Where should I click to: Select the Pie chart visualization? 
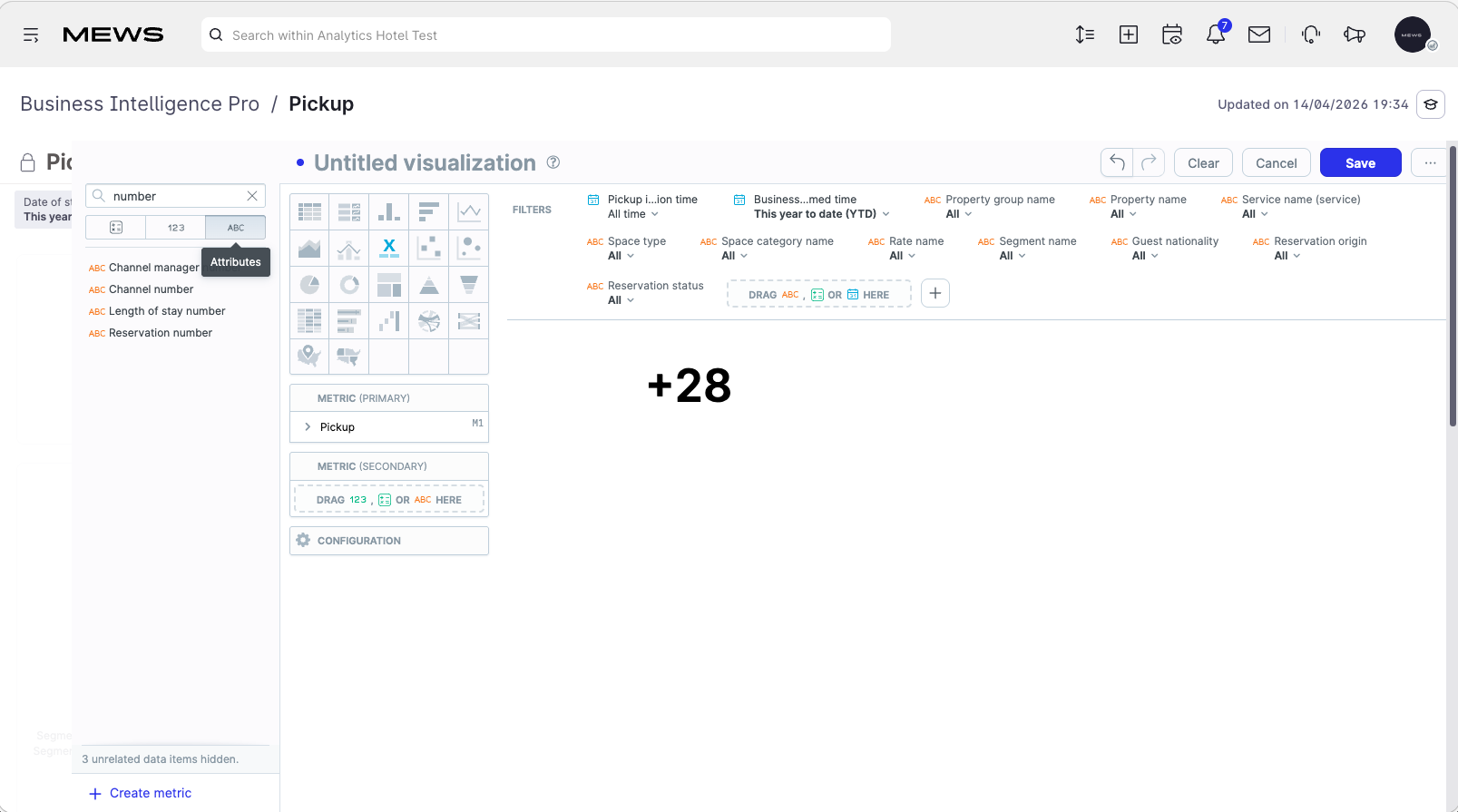click(309, 285)
